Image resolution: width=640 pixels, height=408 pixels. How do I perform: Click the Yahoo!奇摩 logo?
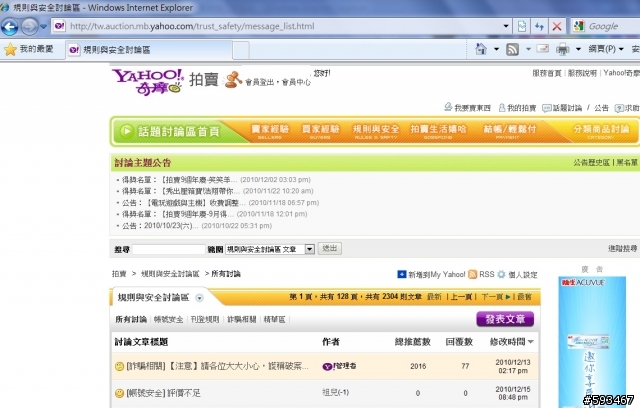coord(148,82)
